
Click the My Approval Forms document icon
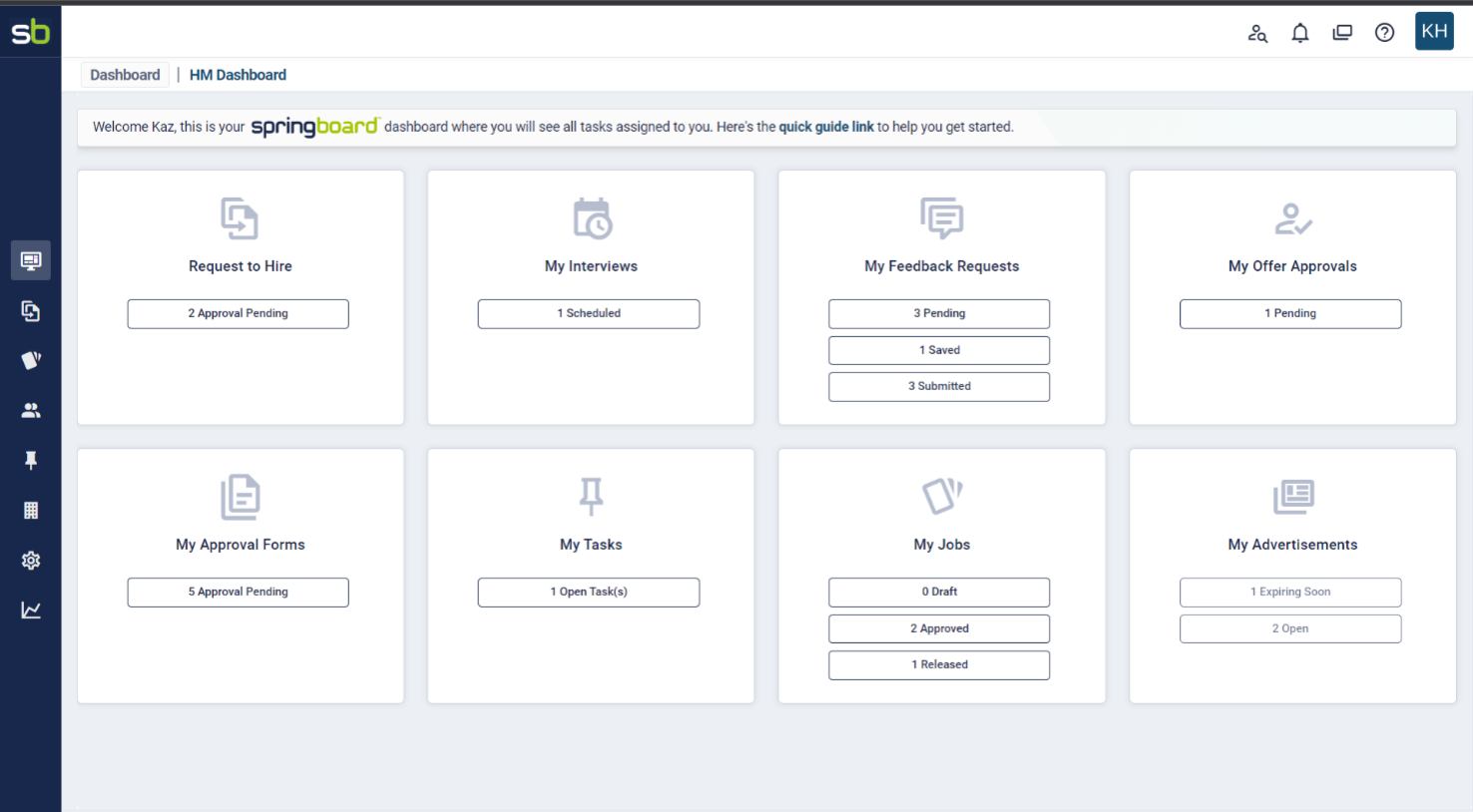(x=240, y=497)
